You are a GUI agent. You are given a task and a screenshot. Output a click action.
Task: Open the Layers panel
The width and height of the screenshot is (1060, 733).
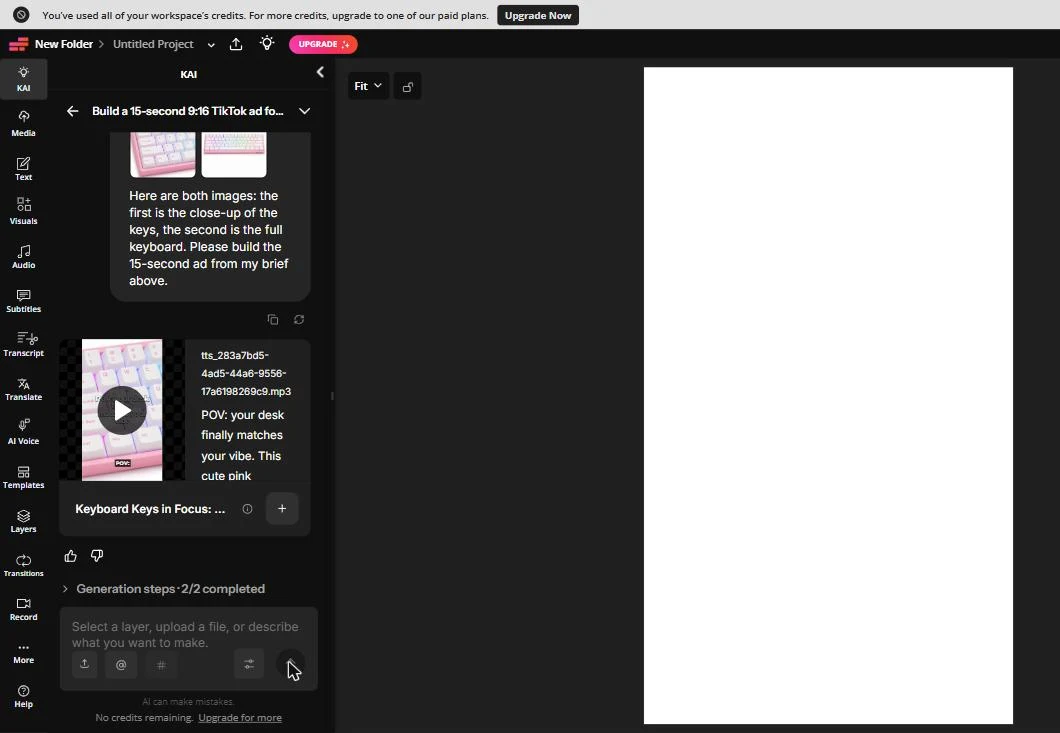coord(24,520)
